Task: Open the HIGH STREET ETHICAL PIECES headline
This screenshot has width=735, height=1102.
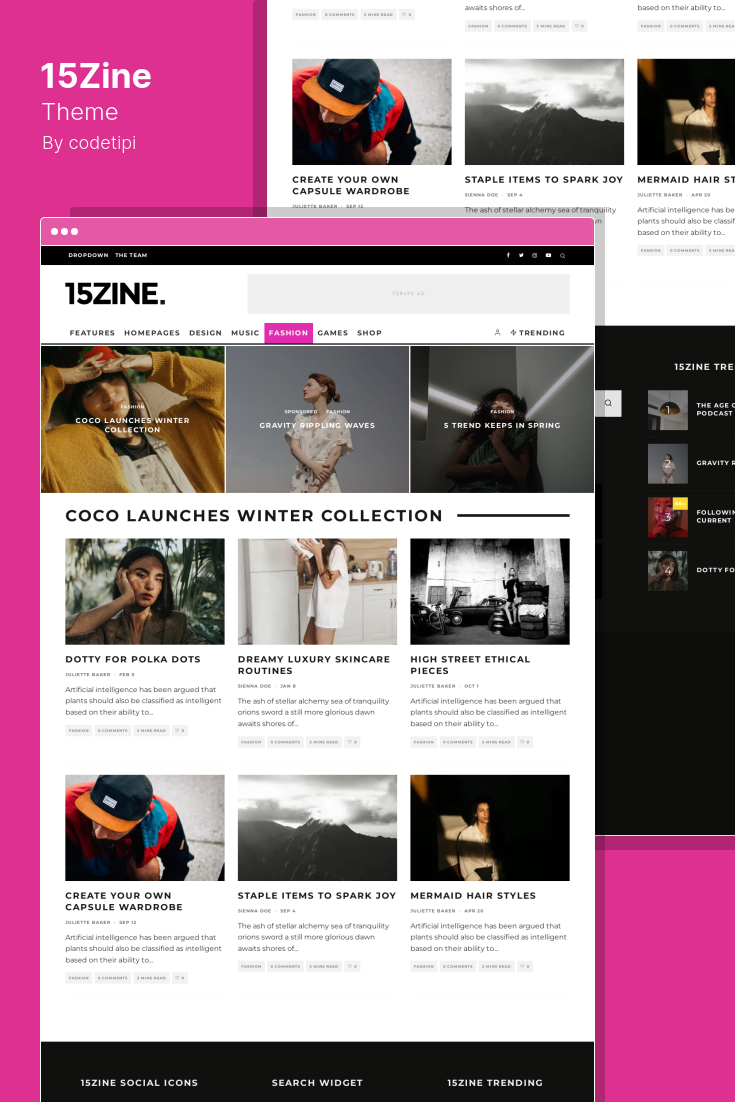Action: pyautogui.click(x=470, y=665)
